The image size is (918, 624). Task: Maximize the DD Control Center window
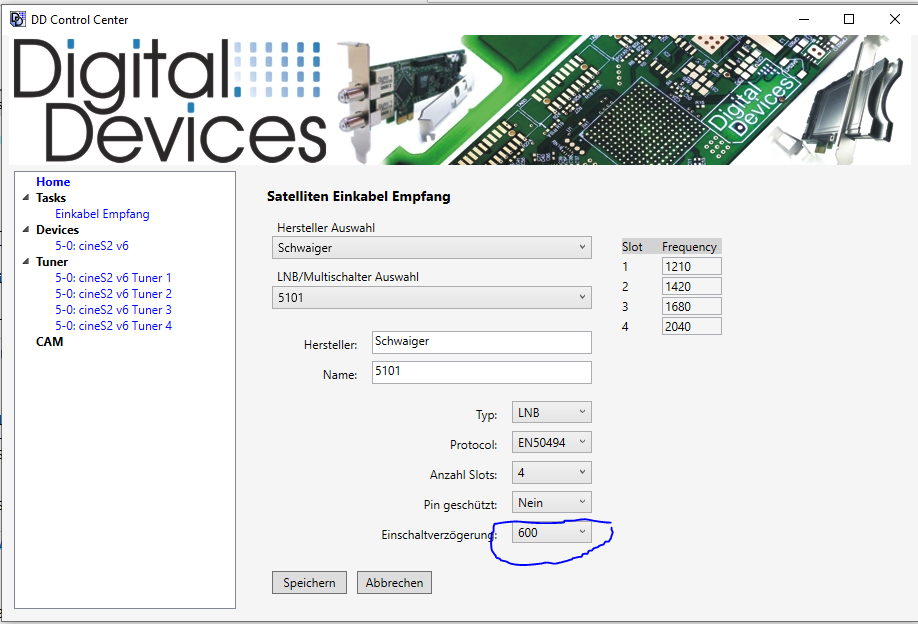coord(849,19)
